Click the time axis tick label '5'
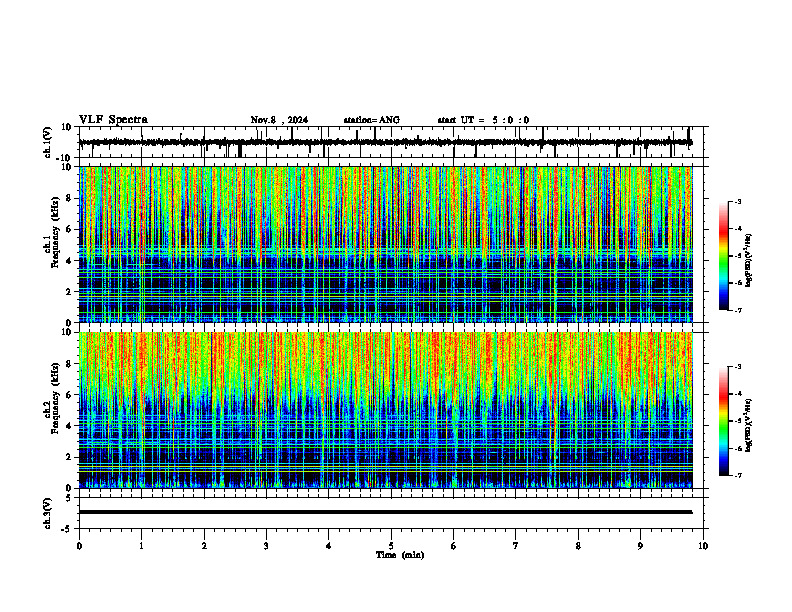The width and height of the screenshot is (792, 612). click(391, 546)
